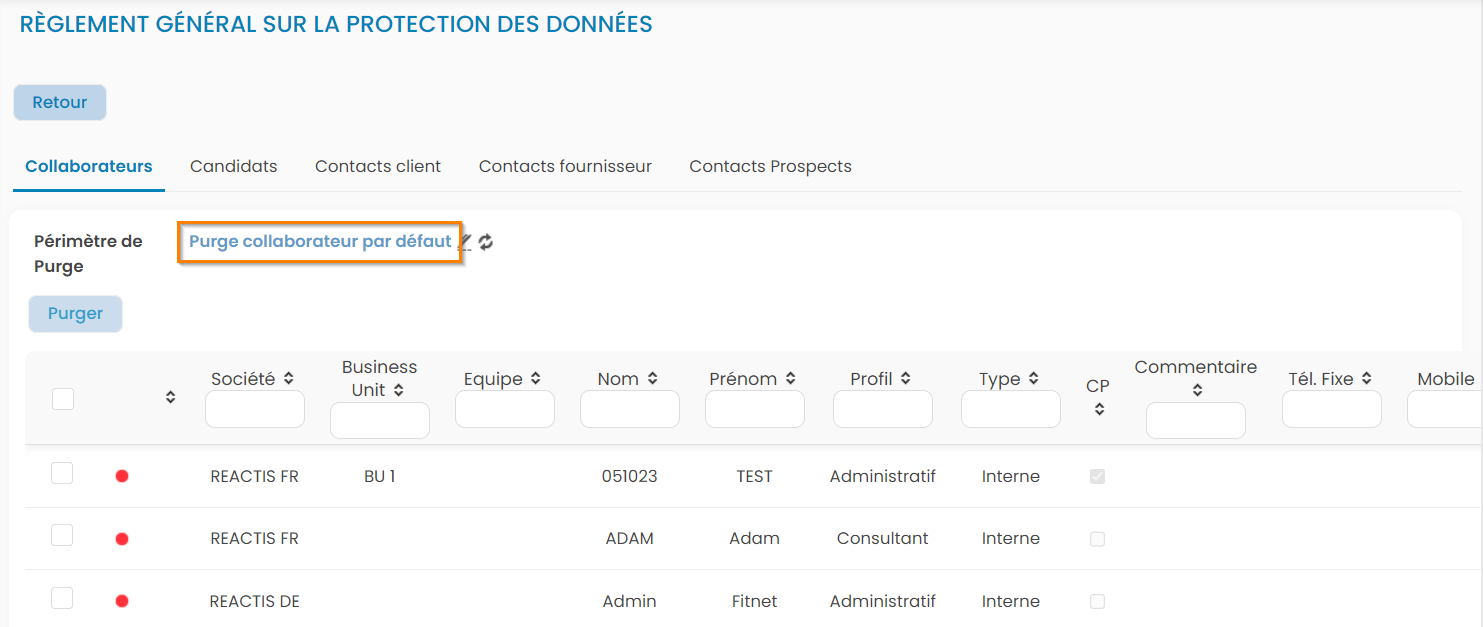Screen dimensions: 1483x627
Task: Sort by Profil column arrows
Action: coord(905,379)
